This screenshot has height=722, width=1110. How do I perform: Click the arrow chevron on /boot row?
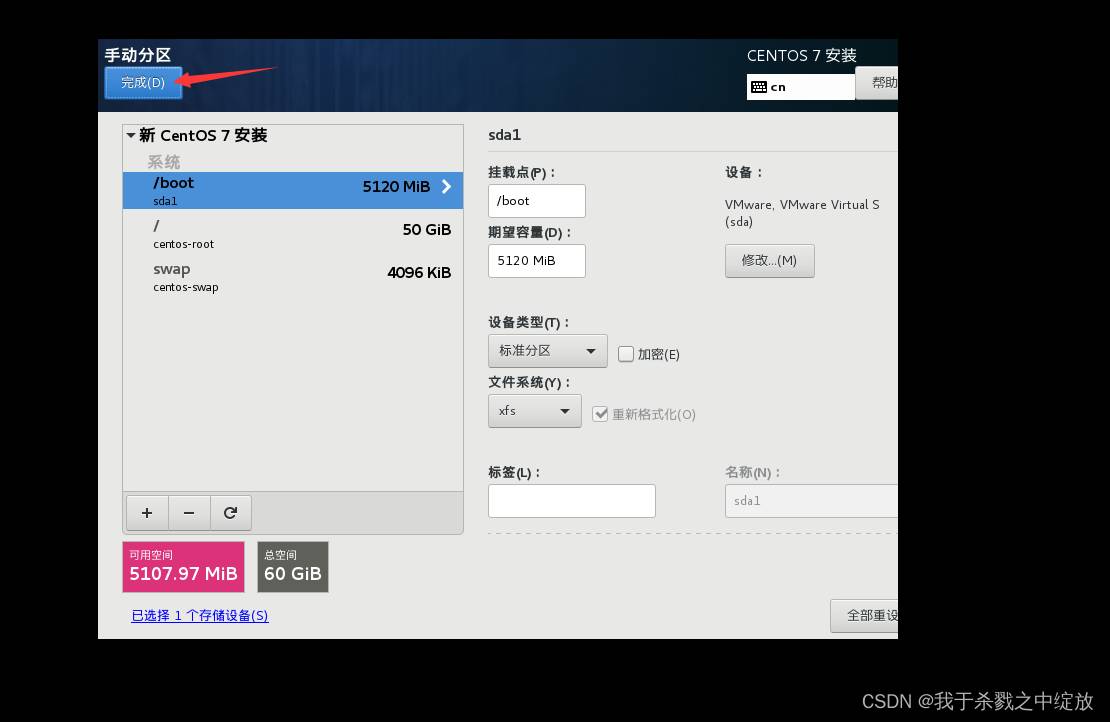pyautogui.click(x=446, y=187)
